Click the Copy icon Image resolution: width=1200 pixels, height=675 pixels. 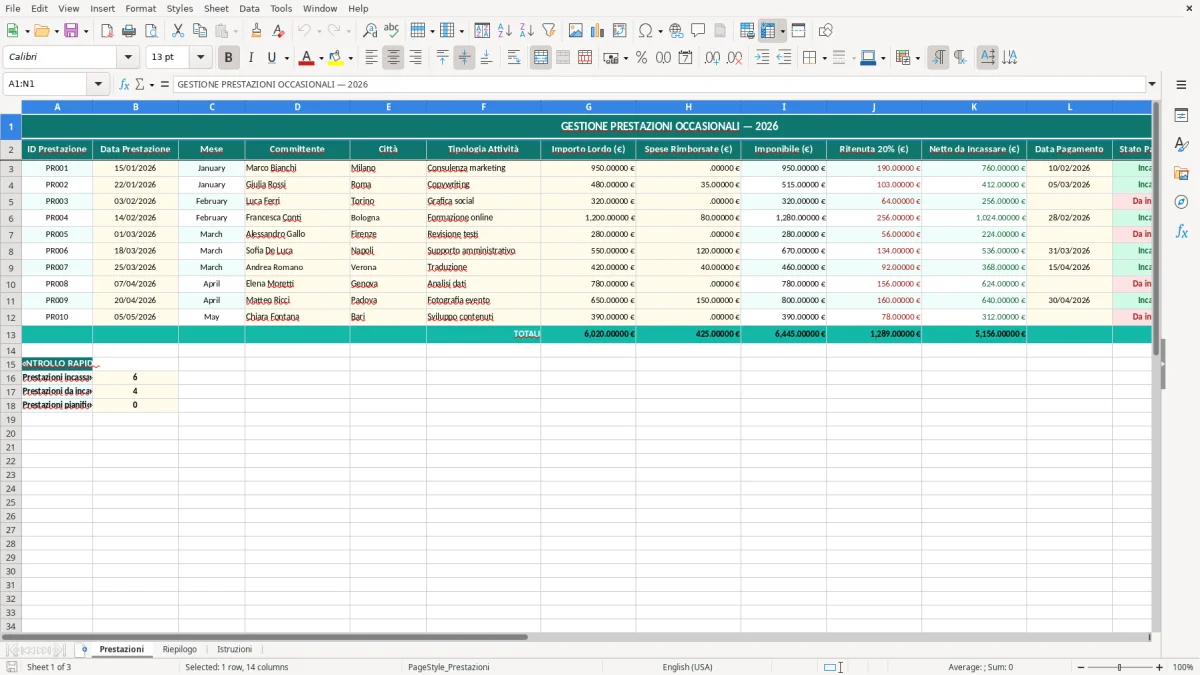pos(200,31)
